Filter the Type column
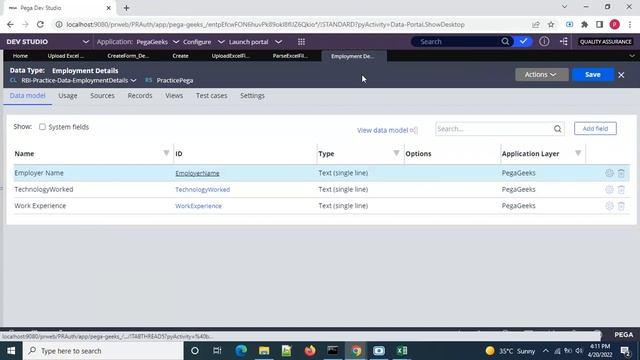 (396, 153)
